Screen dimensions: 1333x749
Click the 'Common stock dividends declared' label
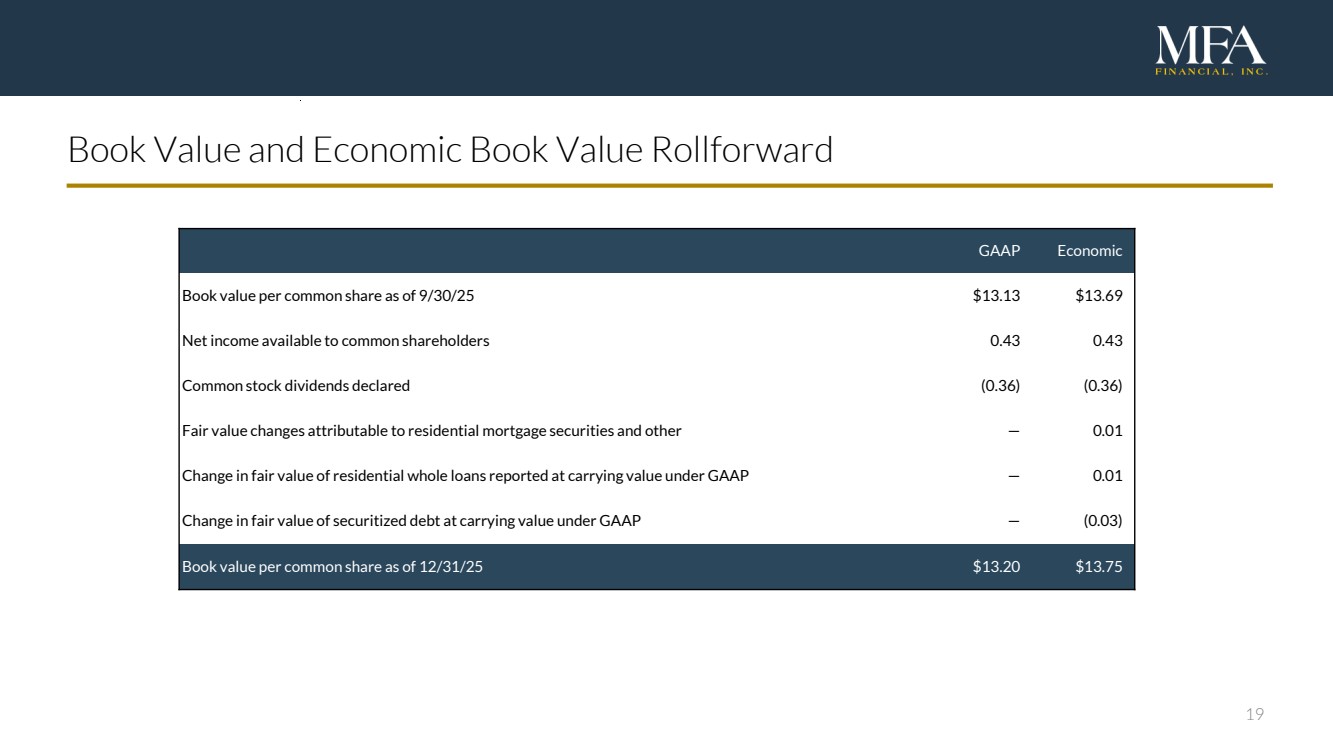[x=296, y=386]
